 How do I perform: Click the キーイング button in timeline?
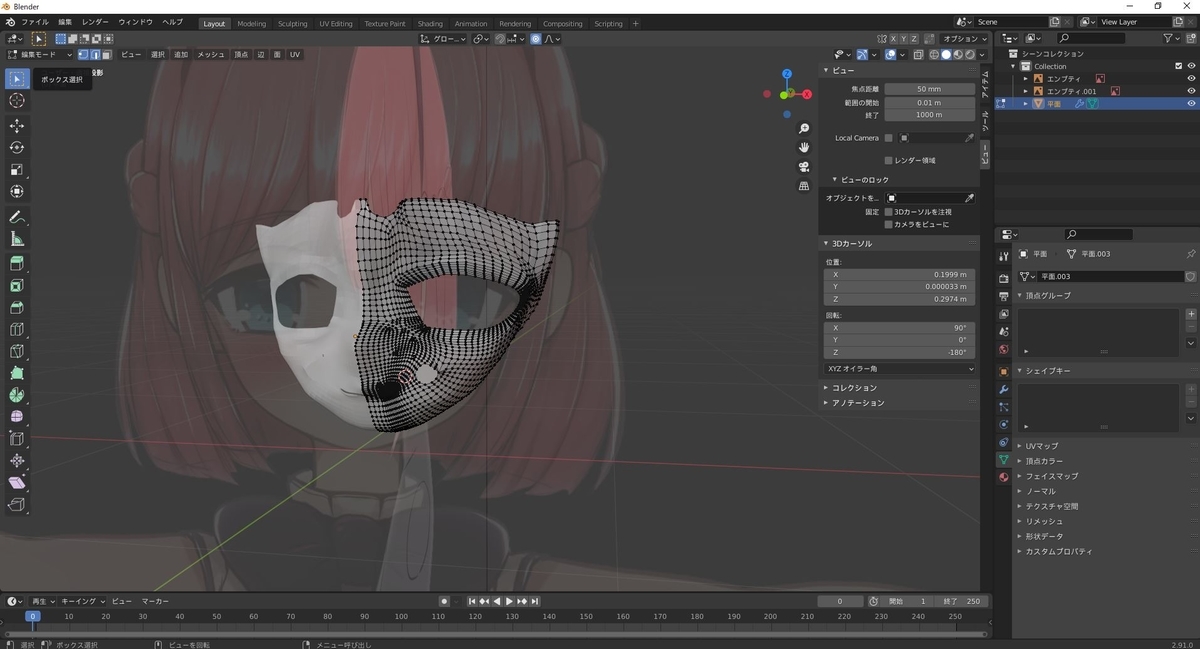pyautogui.click(x=81, y=601)
